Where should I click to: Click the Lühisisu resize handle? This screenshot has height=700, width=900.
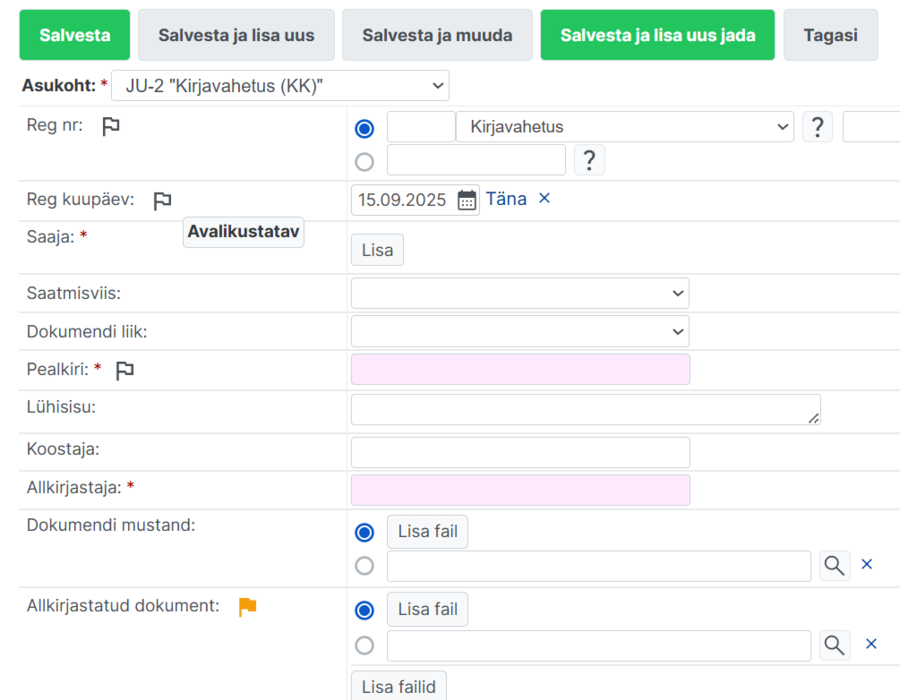click(813, 418)
